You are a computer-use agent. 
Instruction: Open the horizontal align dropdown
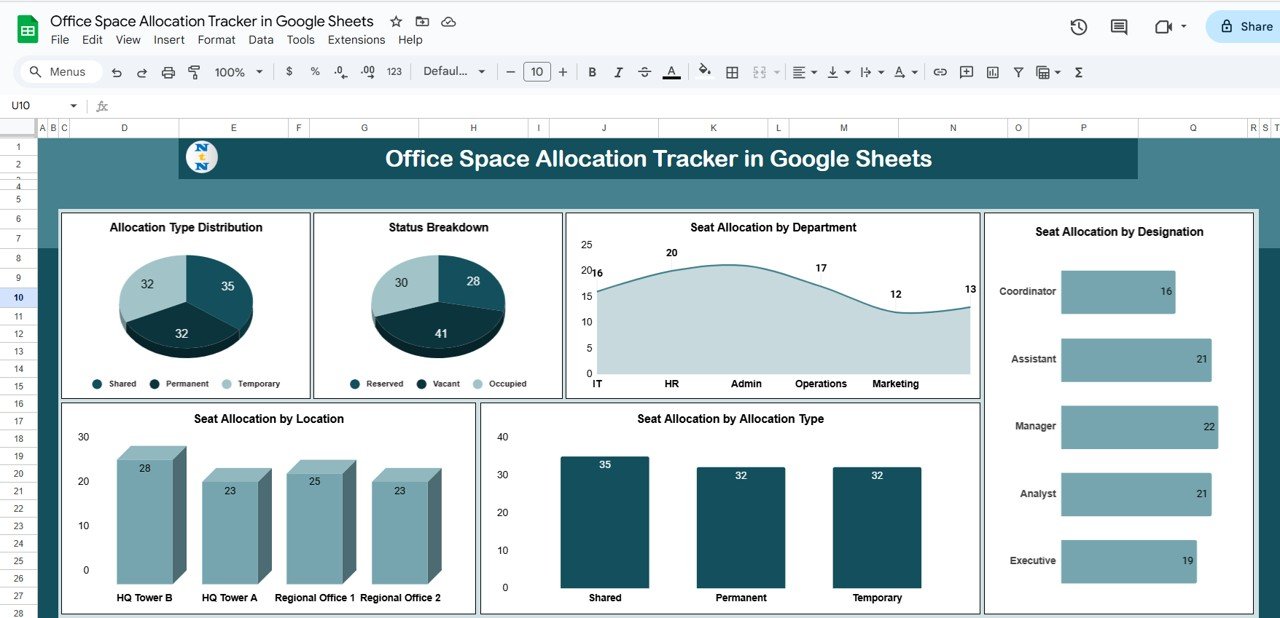[x=803, y=71]
